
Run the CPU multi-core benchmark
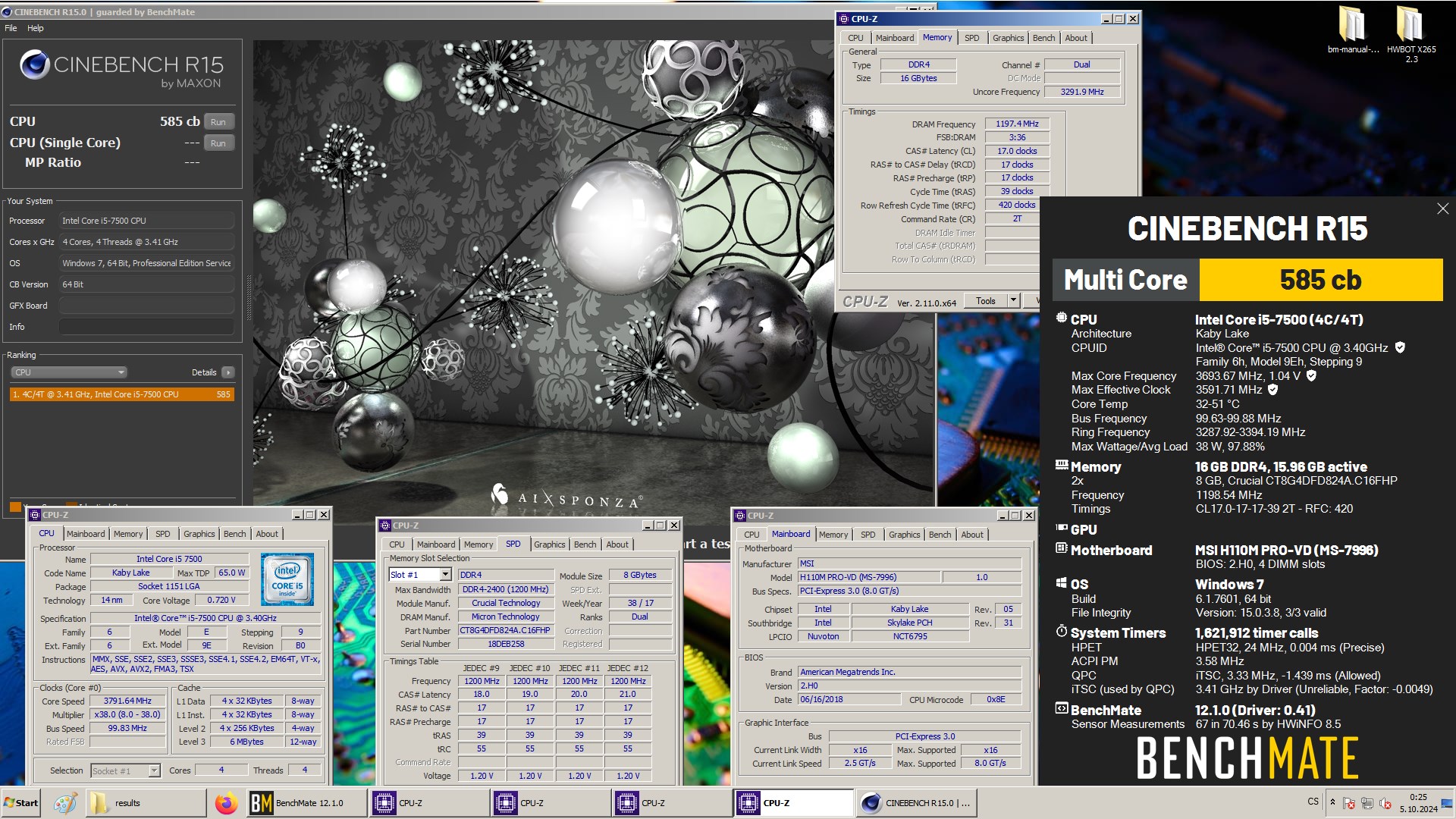coord(218,122)
